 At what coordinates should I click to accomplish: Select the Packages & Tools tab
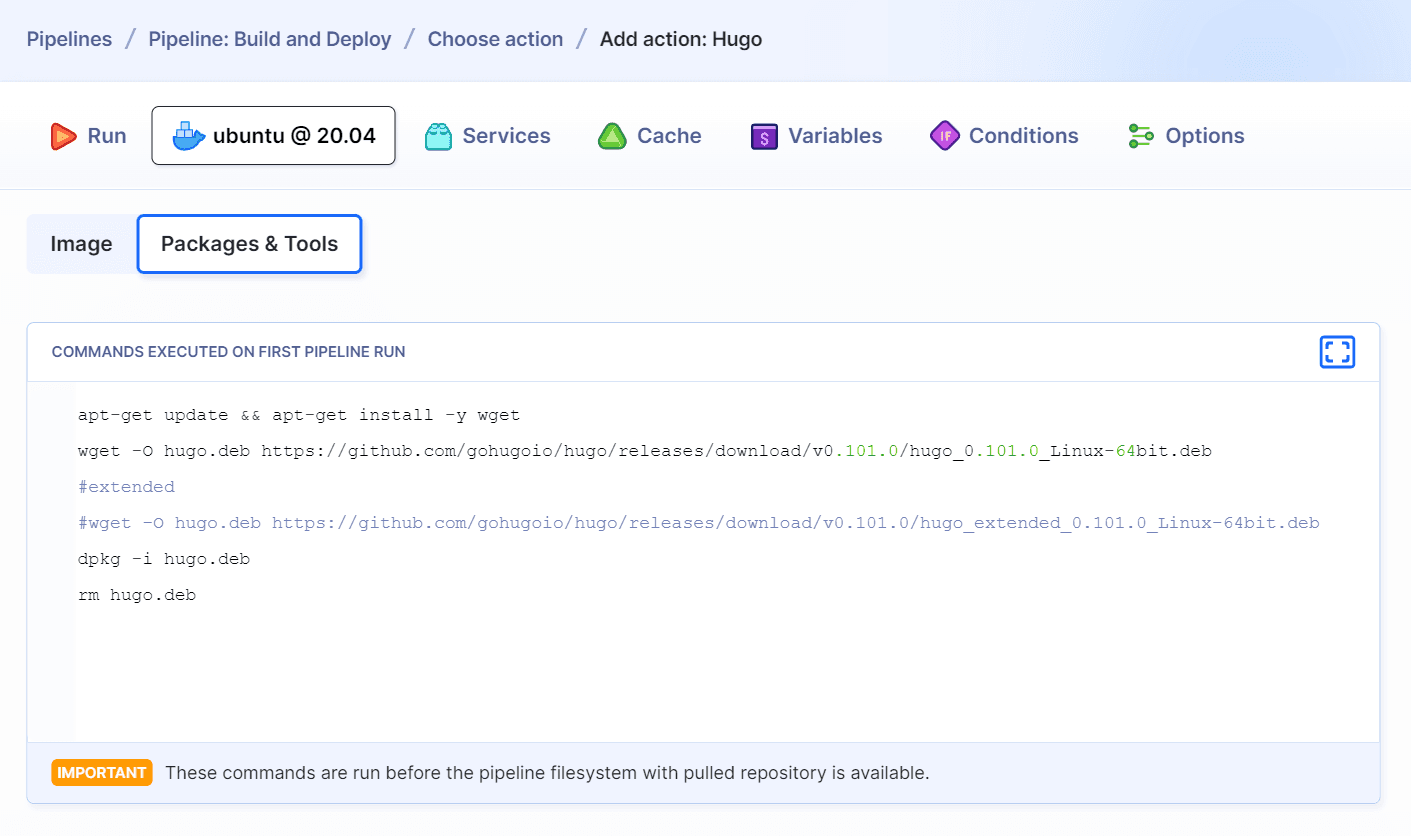pyautogui.click(x=248, y=243)
